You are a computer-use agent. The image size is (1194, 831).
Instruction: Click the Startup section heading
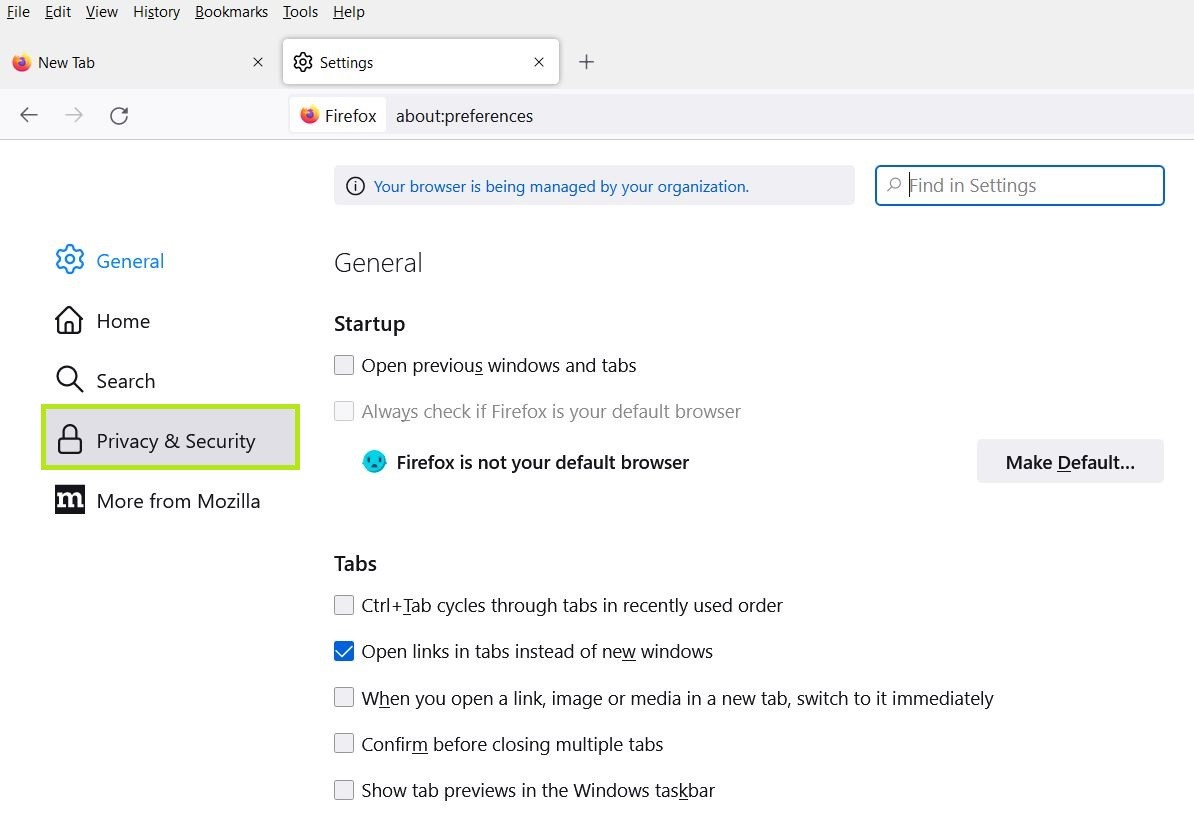[x=369, y=324]
